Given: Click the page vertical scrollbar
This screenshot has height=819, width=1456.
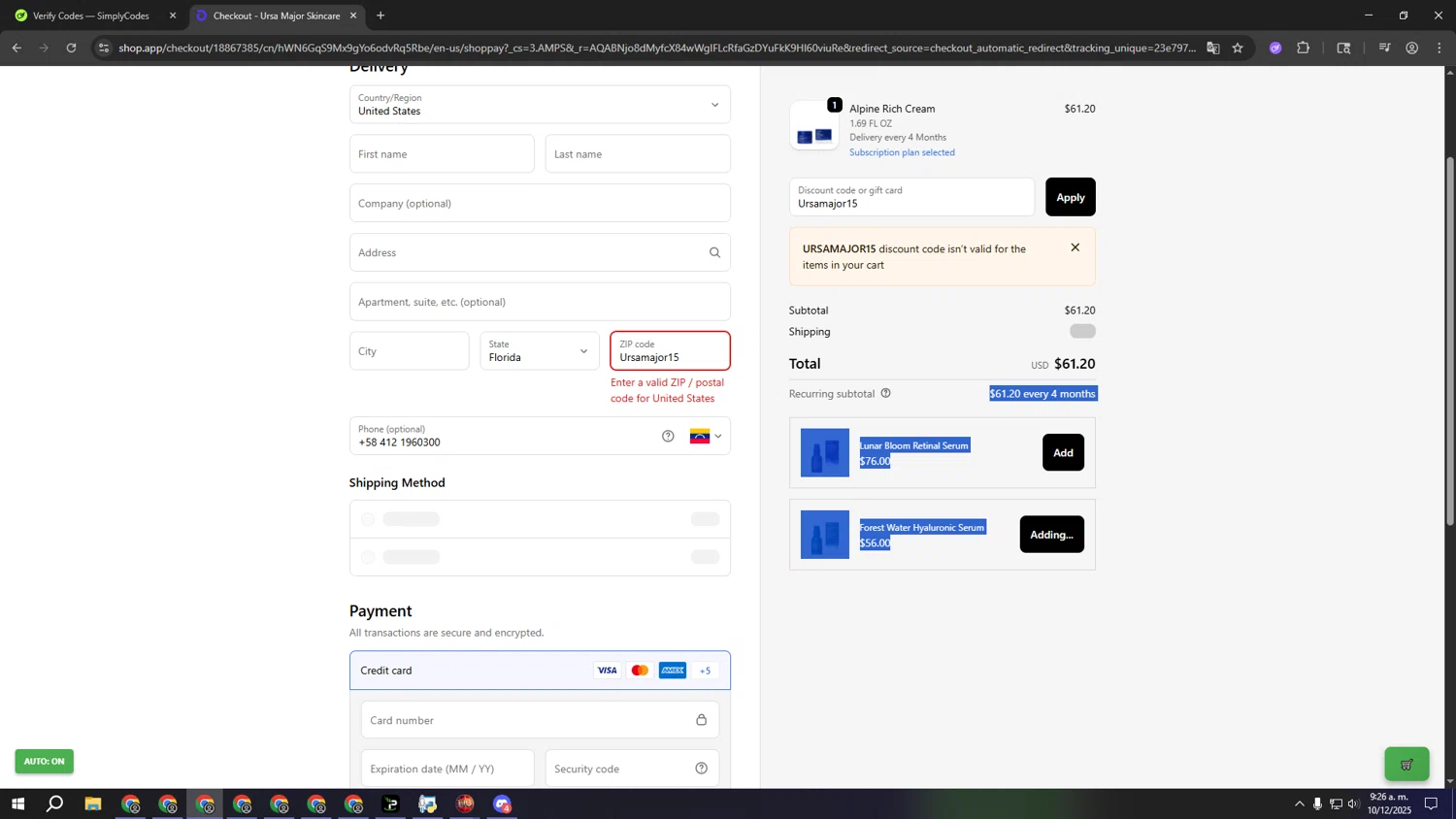Looking at the screenshot, I should 1450,340.
